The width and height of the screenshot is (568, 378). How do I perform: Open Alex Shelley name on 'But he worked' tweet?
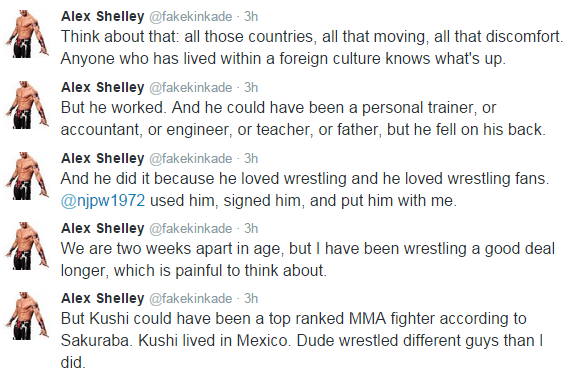point(103,87)
